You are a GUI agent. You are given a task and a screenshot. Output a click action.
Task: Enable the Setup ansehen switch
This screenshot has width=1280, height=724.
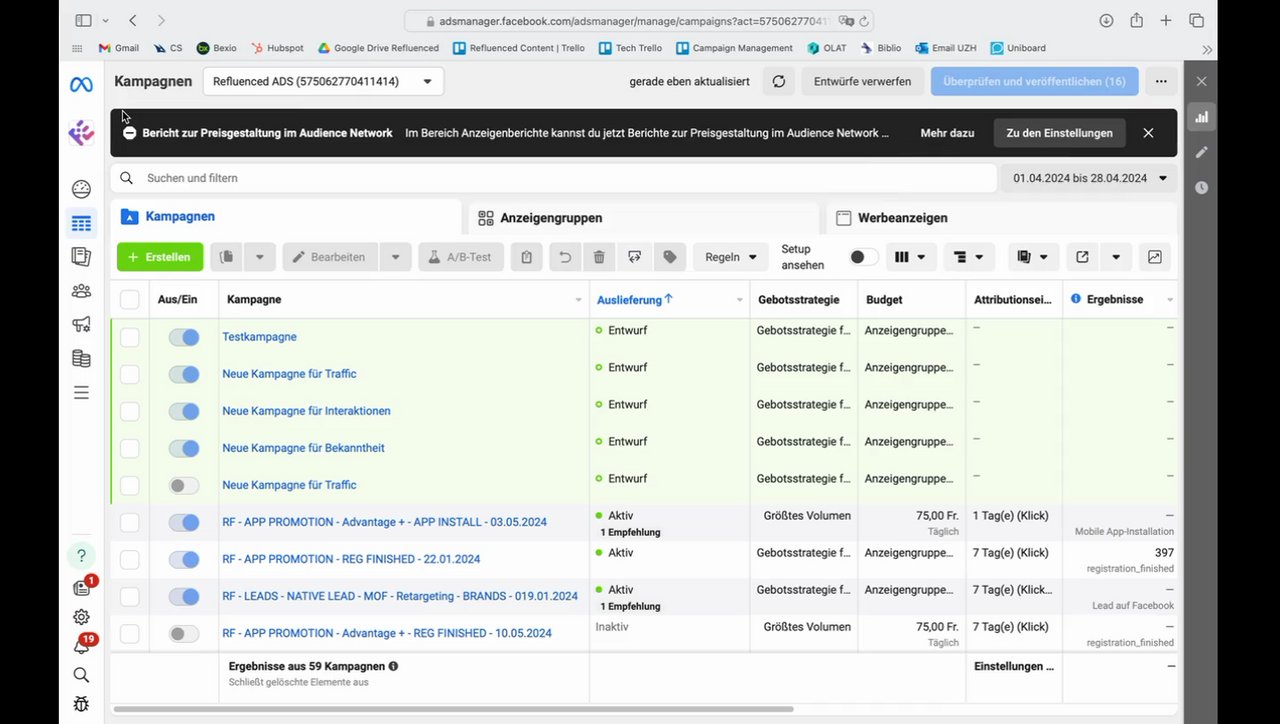pos(863,257)
